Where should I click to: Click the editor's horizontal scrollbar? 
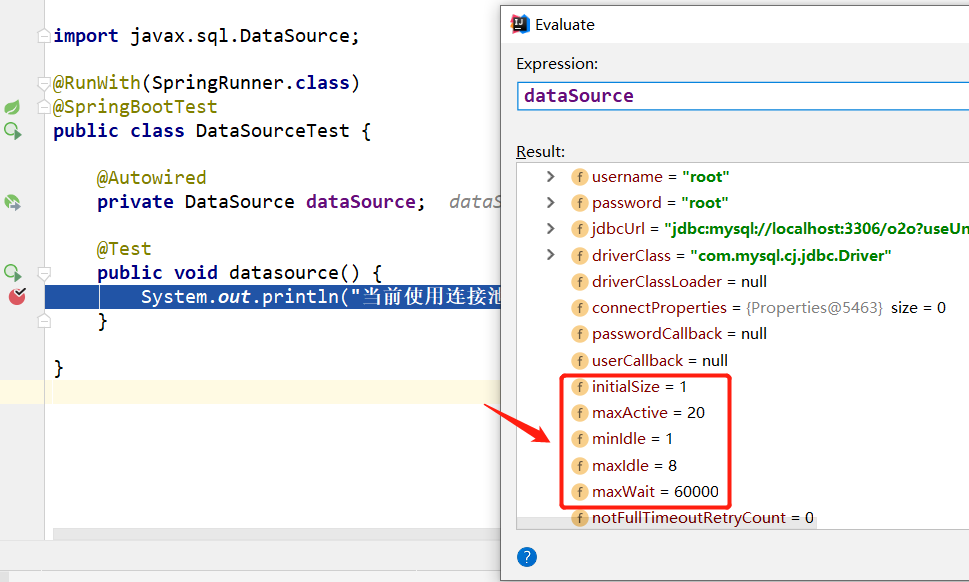click(x=276, y=534)
